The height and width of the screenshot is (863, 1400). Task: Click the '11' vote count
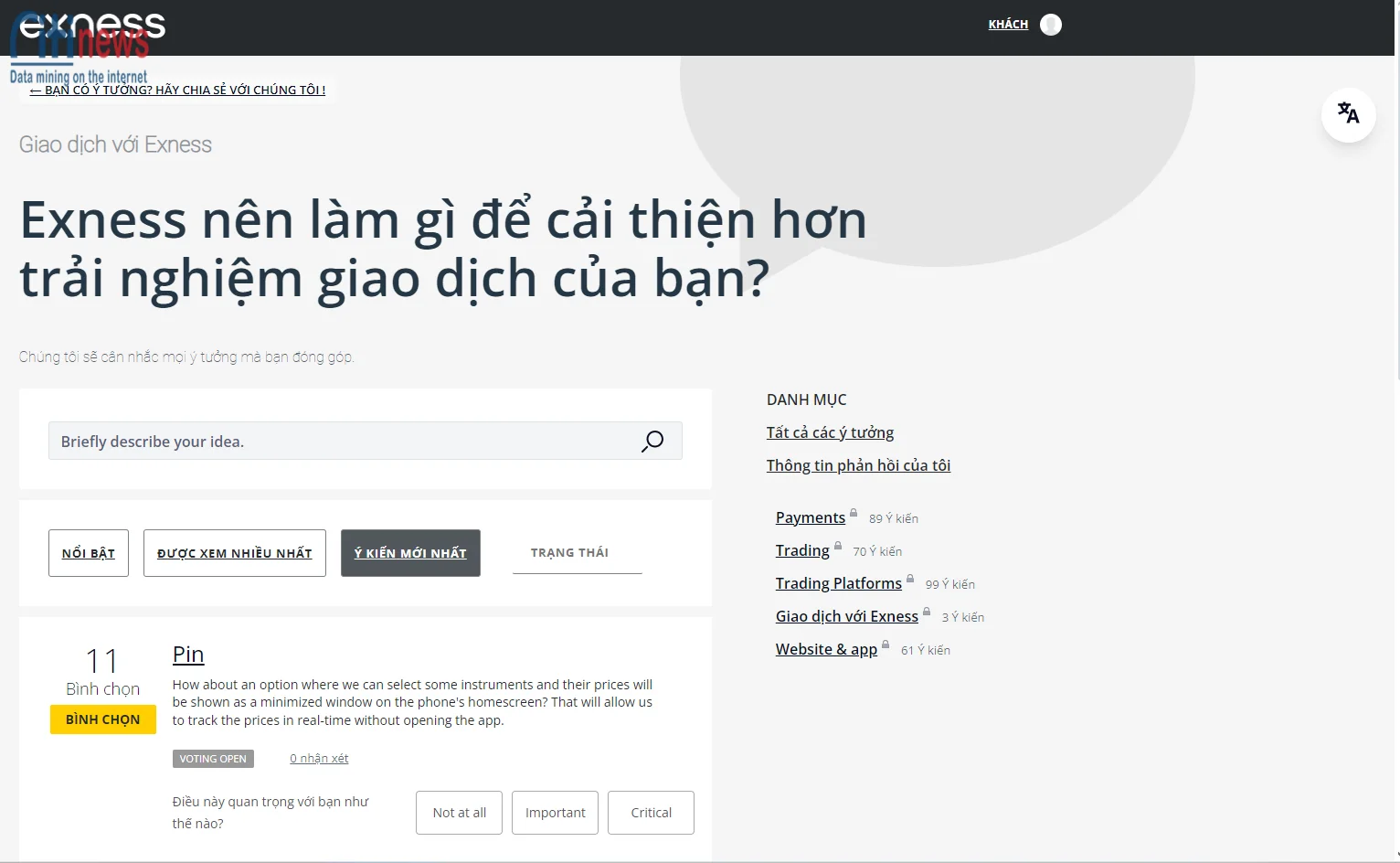click(x=102, y=661)
